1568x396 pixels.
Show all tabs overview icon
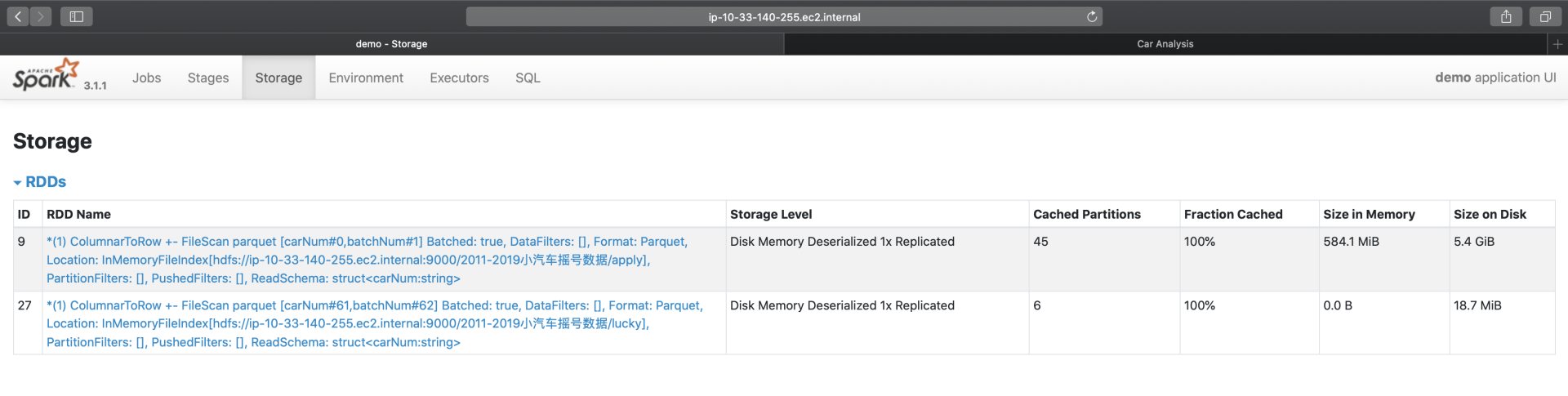tap(1545, 16)
